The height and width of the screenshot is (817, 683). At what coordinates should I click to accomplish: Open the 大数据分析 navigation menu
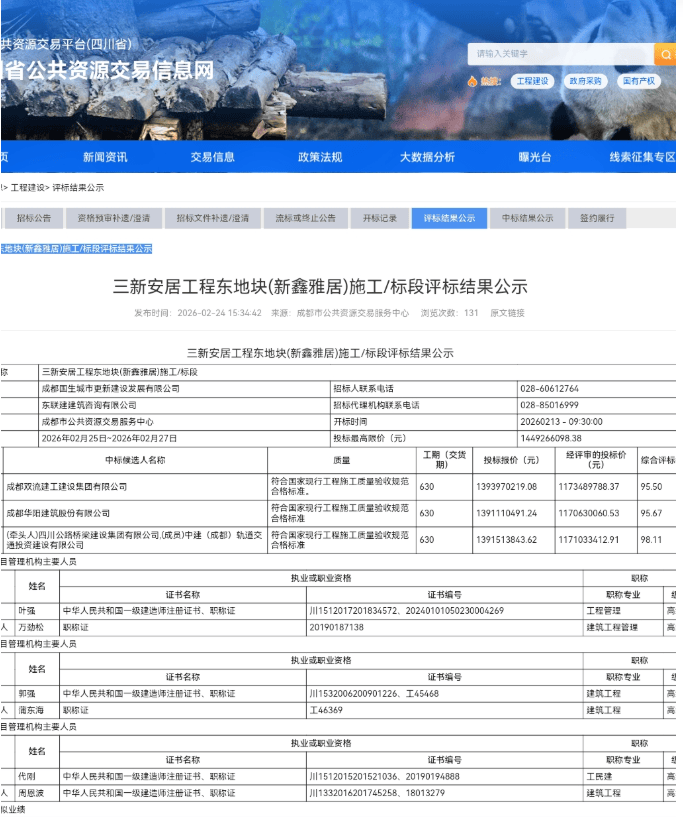(x=427, y=157)
